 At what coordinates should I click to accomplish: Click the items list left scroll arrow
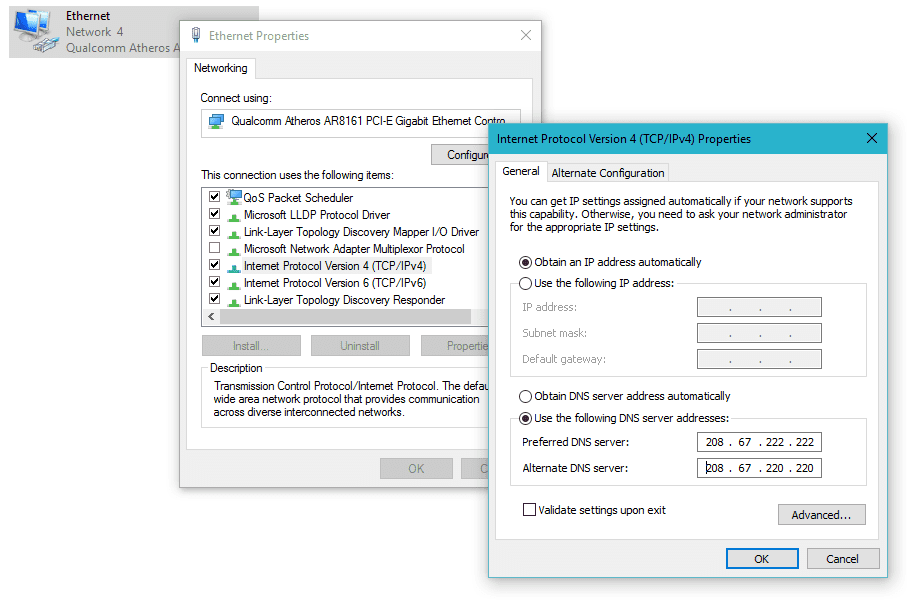[211, 317]
